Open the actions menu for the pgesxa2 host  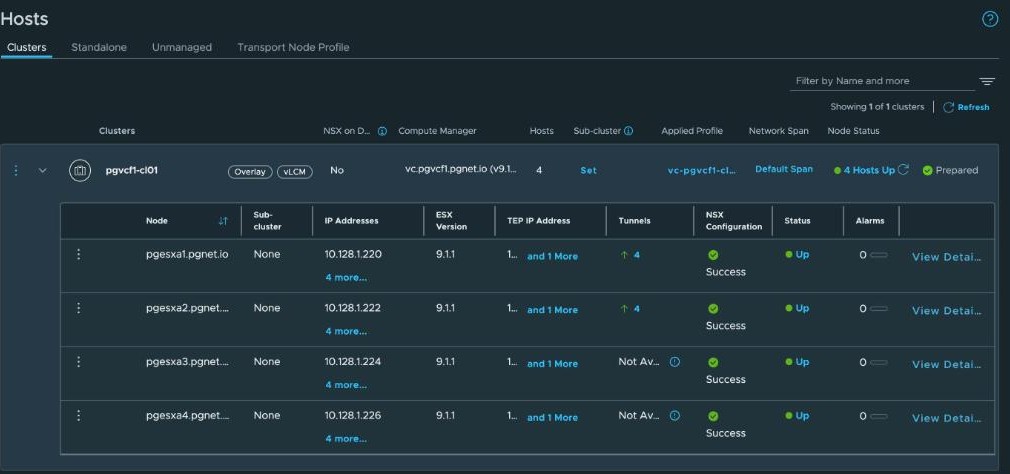coord(79,308)
